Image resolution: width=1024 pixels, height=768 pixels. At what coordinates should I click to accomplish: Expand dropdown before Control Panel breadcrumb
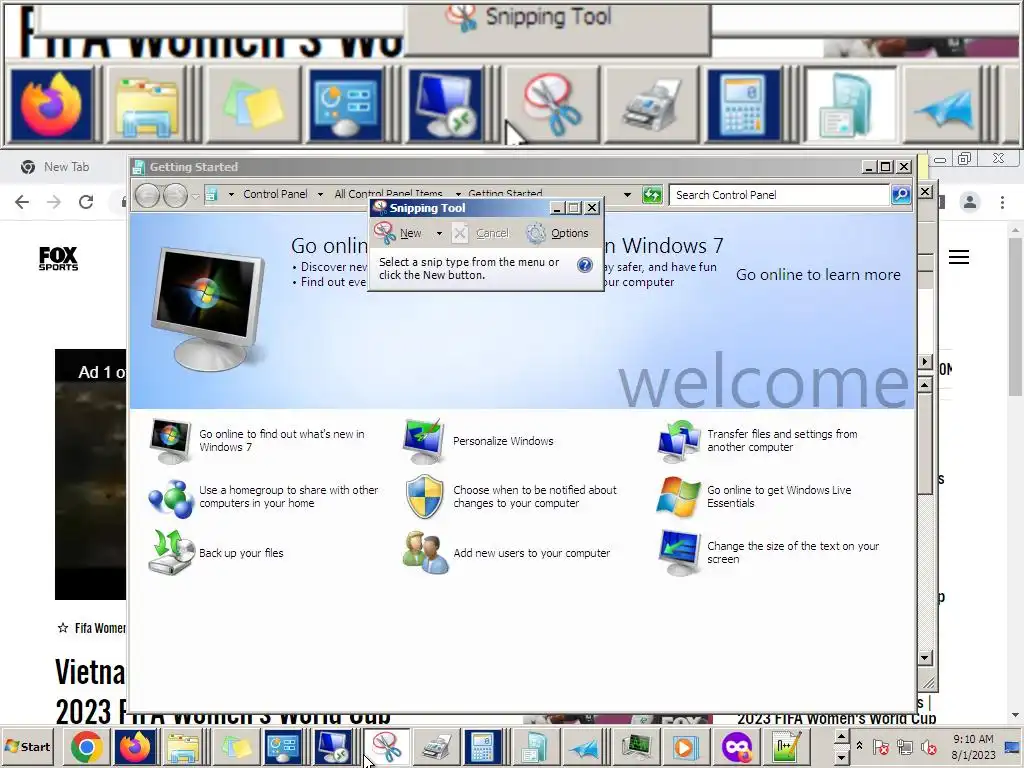(231, 194)
